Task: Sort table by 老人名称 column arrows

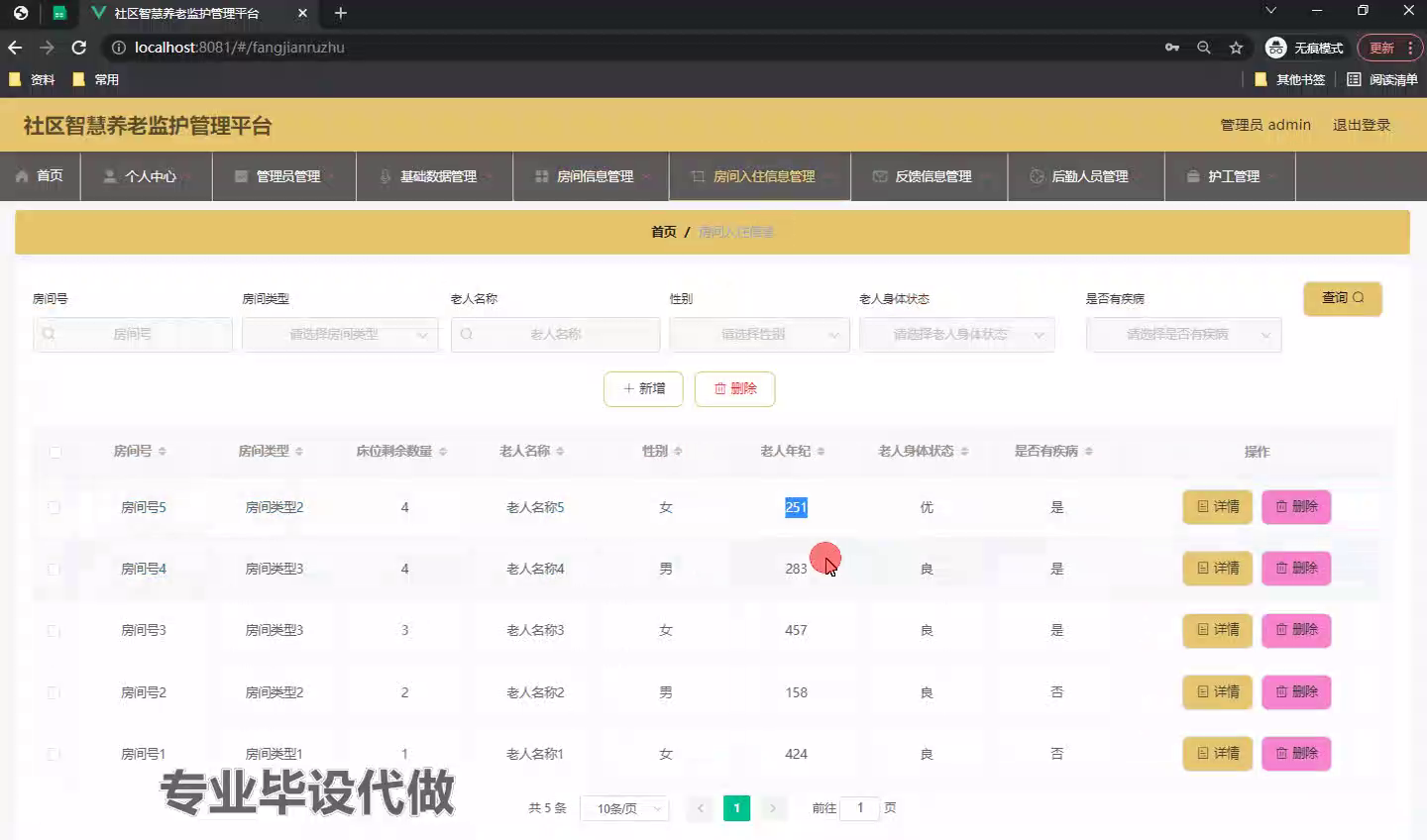Action: pos(559,451)
